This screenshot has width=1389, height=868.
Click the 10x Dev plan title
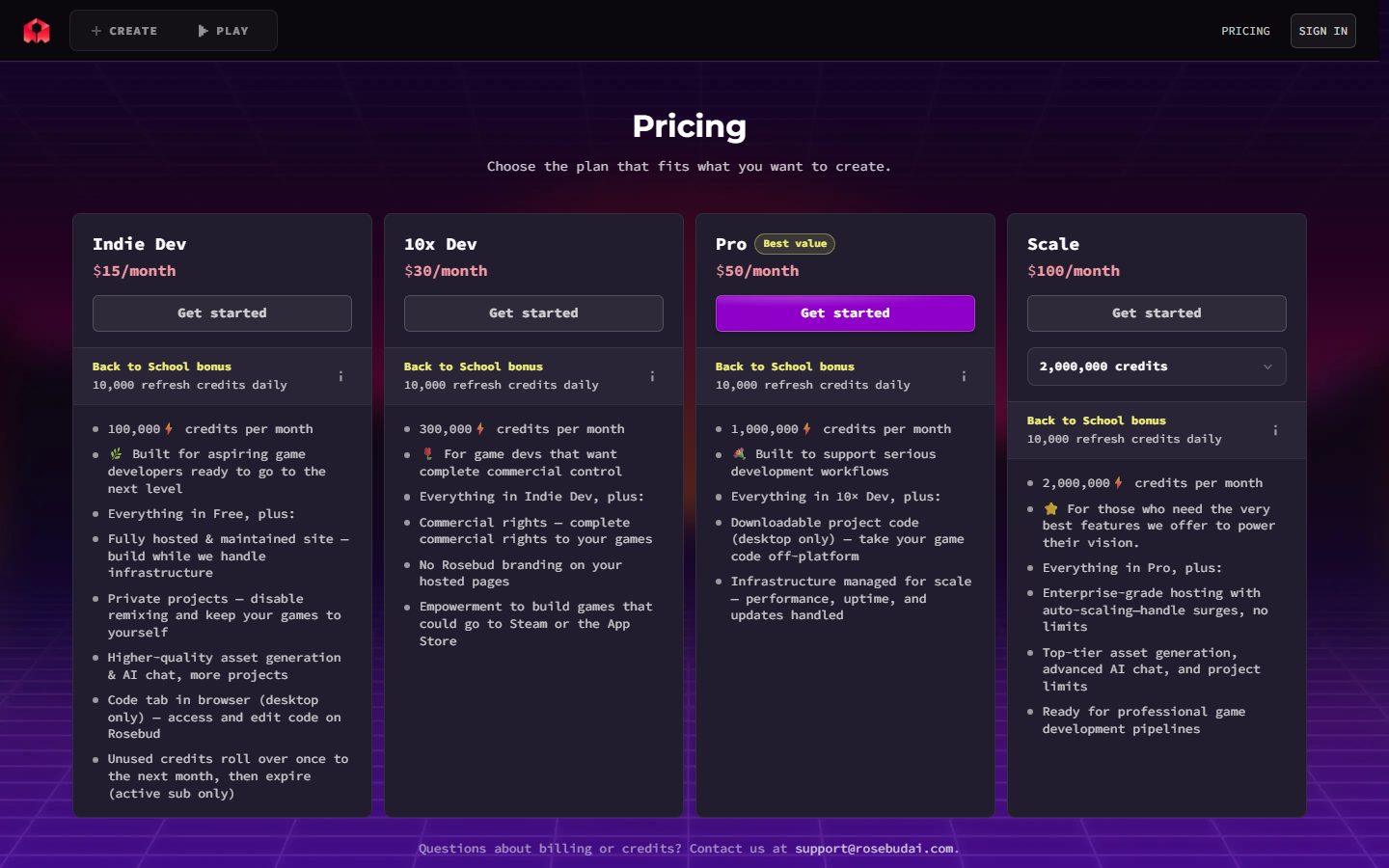tap(440, 244)
